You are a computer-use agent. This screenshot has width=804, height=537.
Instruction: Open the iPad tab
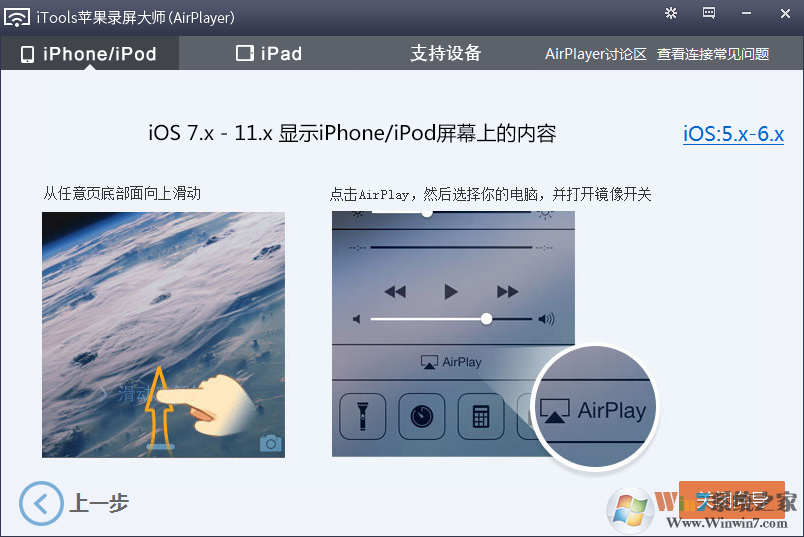pyautogui.click(x=269, y=53)
